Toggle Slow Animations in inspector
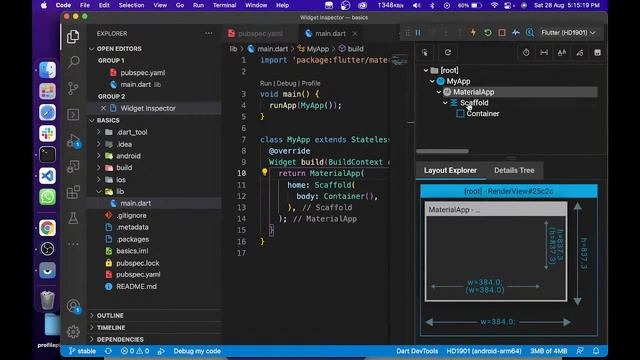Screen dimensions: 640x360 (526, 53)
